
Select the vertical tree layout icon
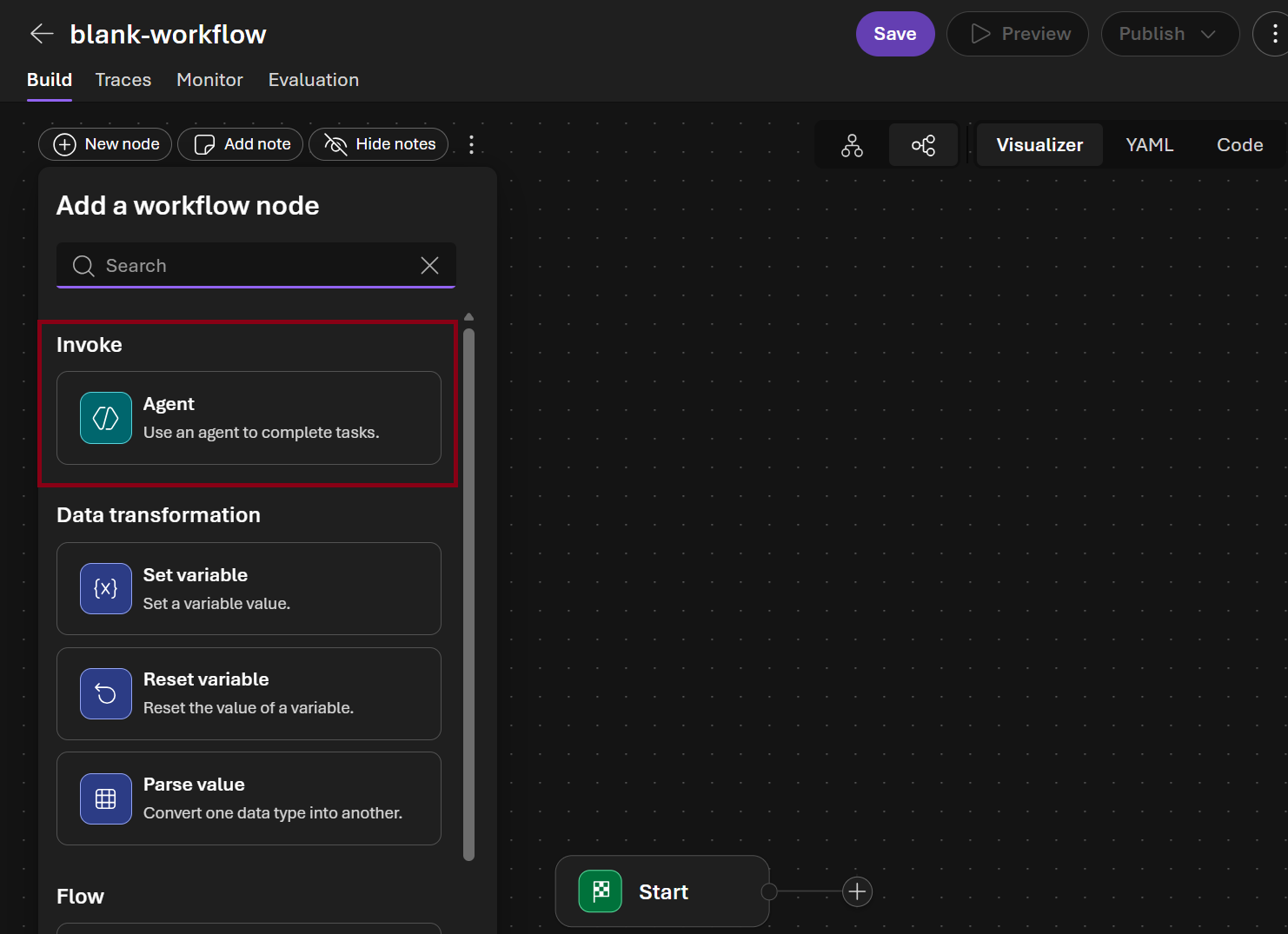pyautogui.click(x=852, y=145)
